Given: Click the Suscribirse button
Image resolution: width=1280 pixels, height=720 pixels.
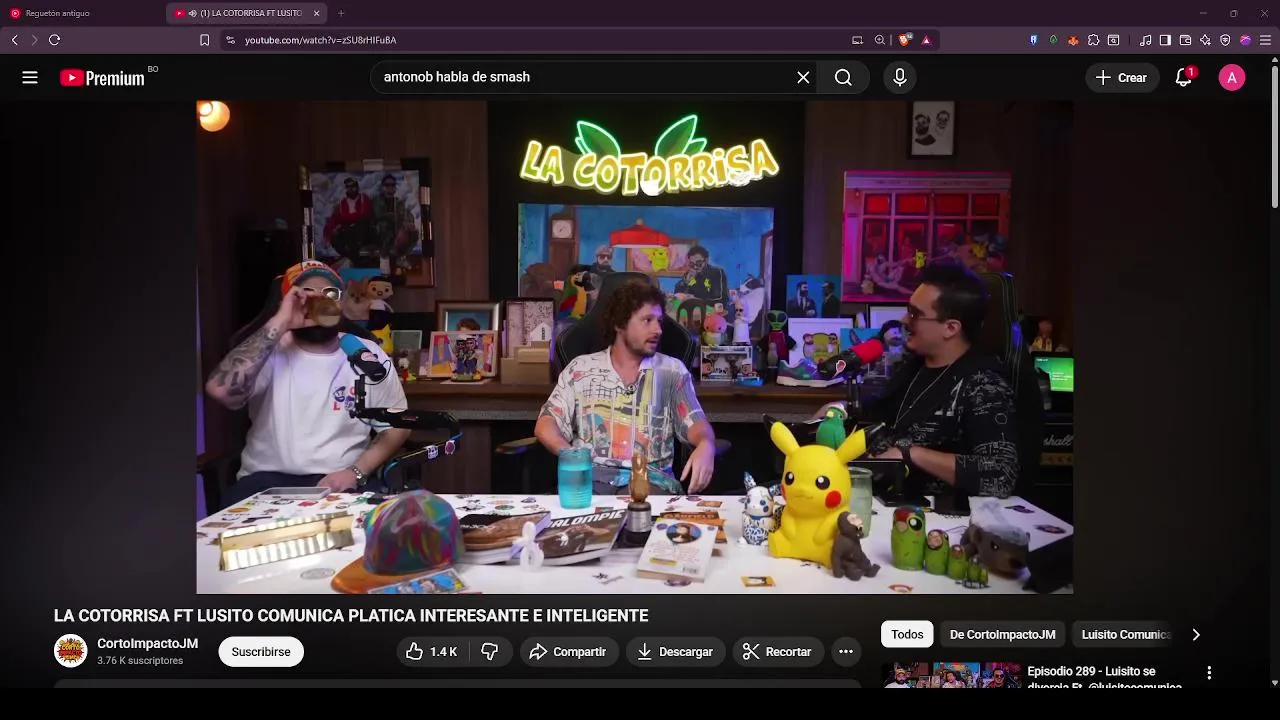Looking at the screenshot, I should pyautogui.click(x=261, y=652).
